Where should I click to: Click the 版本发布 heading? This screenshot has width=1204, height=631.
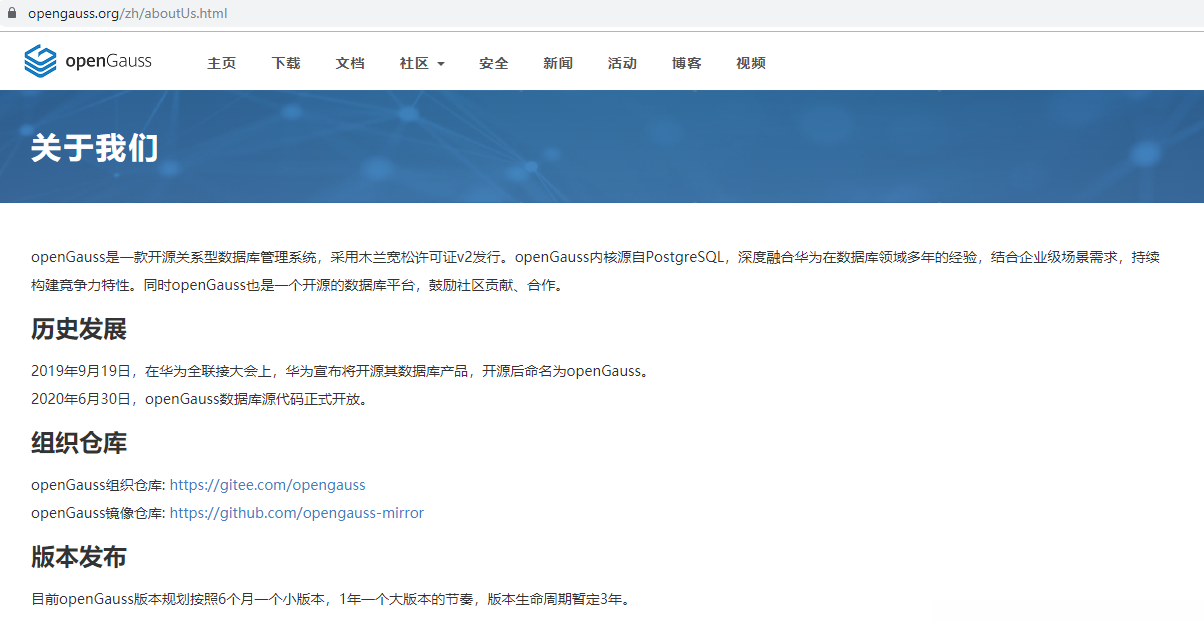coord(79,557)
